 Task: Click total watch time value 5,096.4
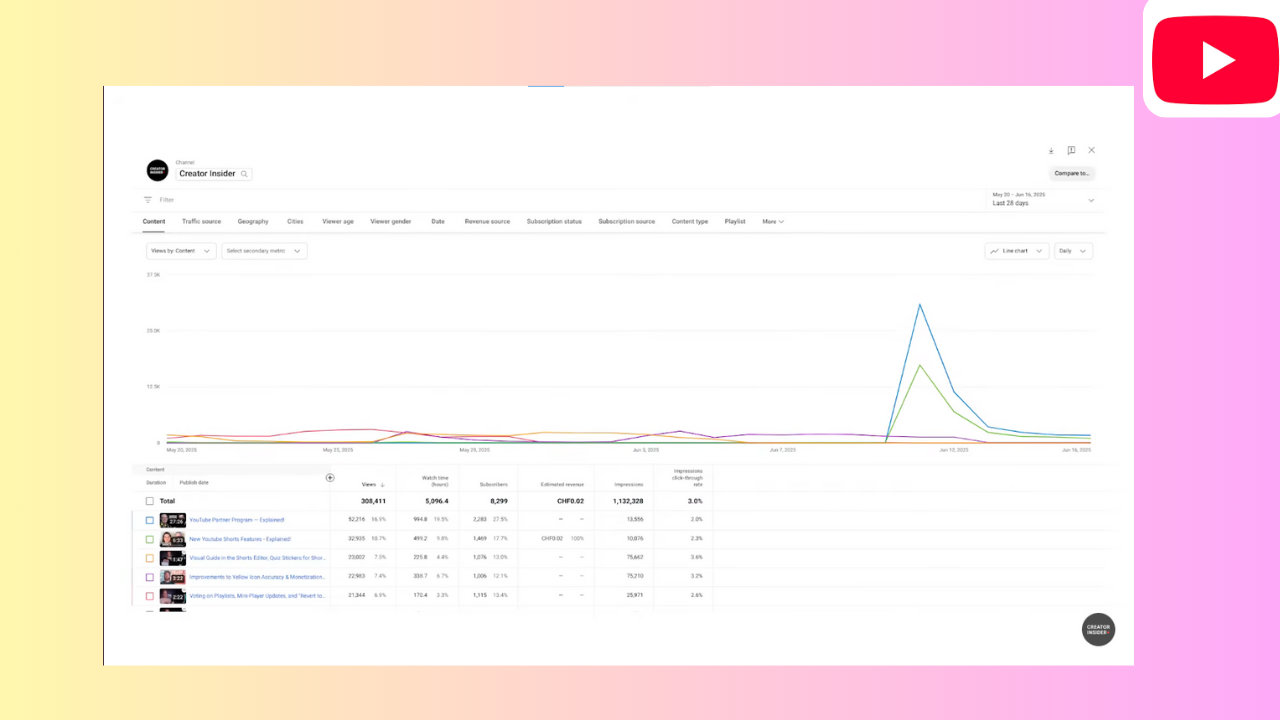(x=437, y=501)
